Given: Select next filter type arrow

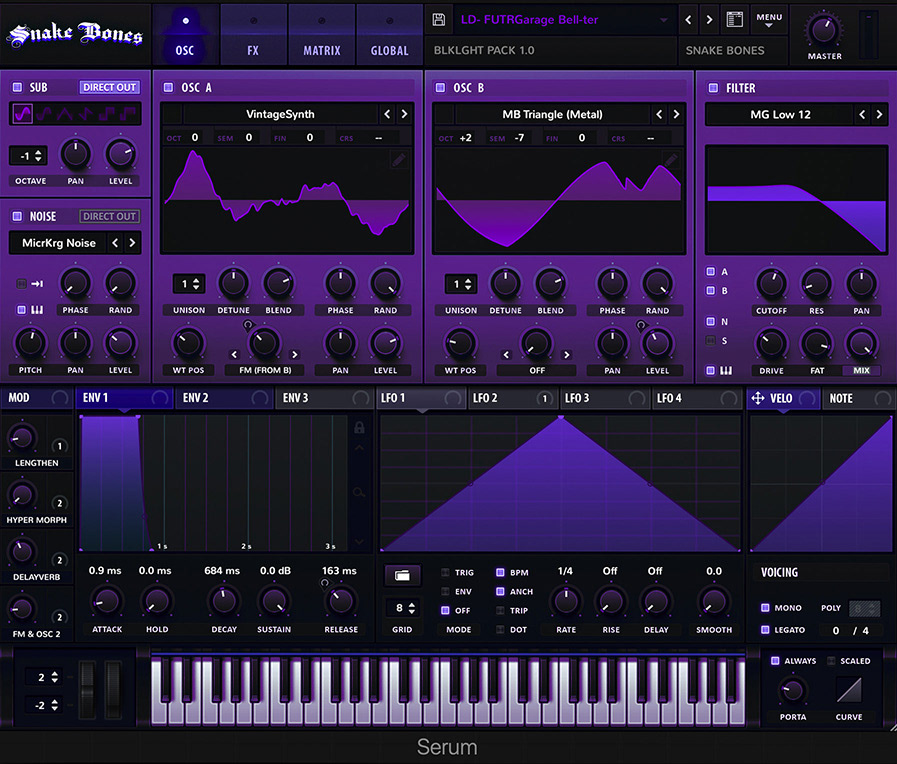Looking at the screenshot, I should tap(879, 115).
